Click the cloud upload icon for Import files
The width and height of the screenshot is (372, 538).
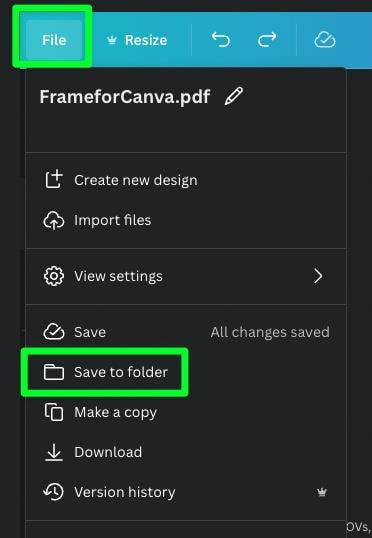(x=54, y=220)
